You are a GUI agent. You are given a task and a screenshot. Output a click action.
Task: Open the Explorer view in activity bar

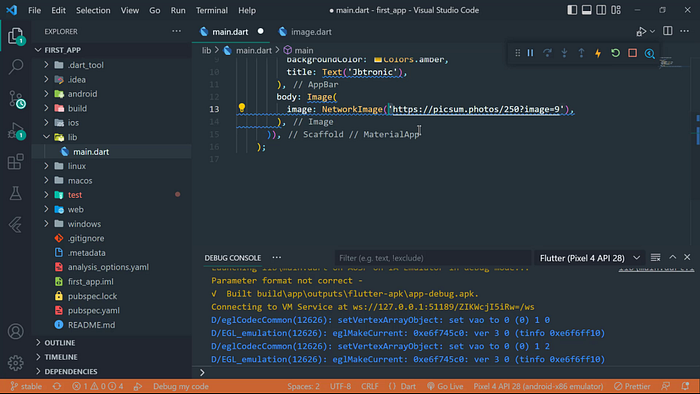click(16, 36)
